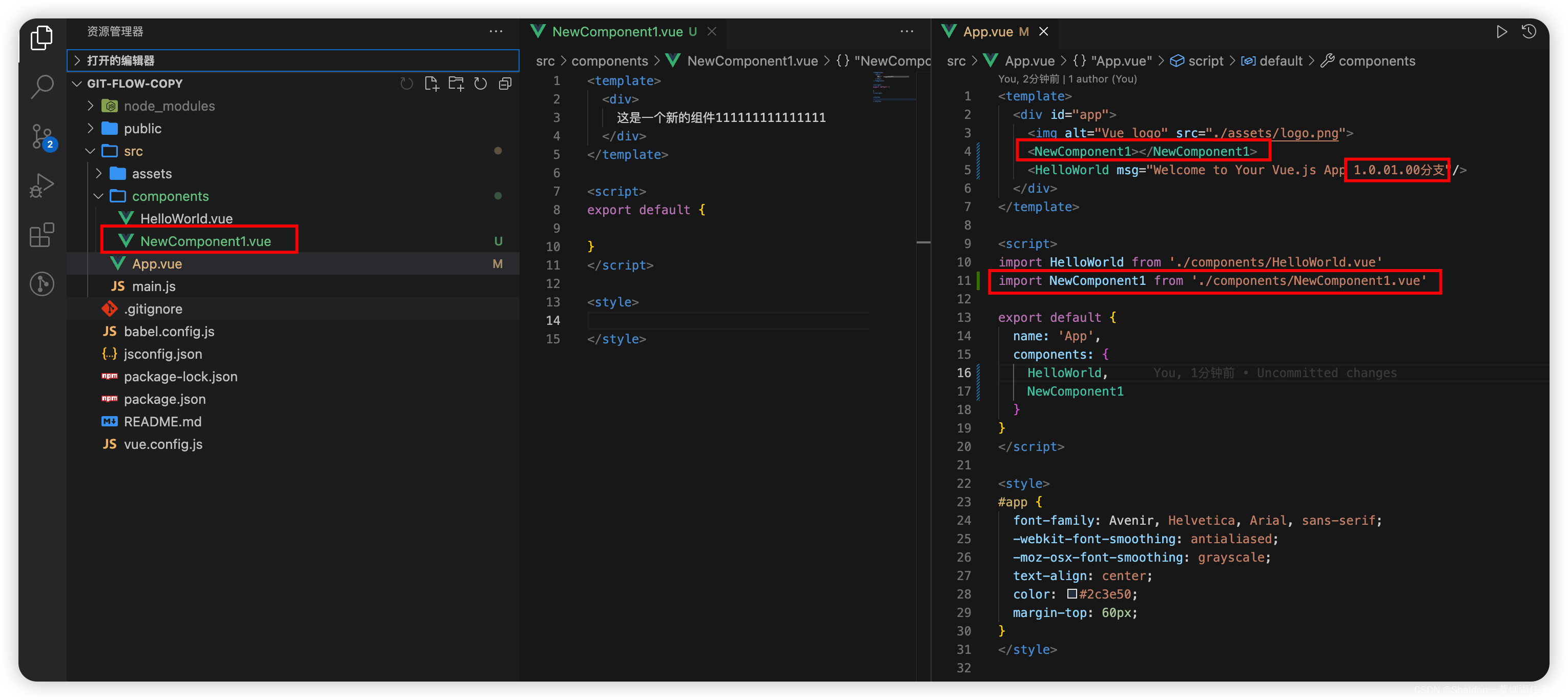
Task: Open the Run and Debug view
Action: (42, 186)
